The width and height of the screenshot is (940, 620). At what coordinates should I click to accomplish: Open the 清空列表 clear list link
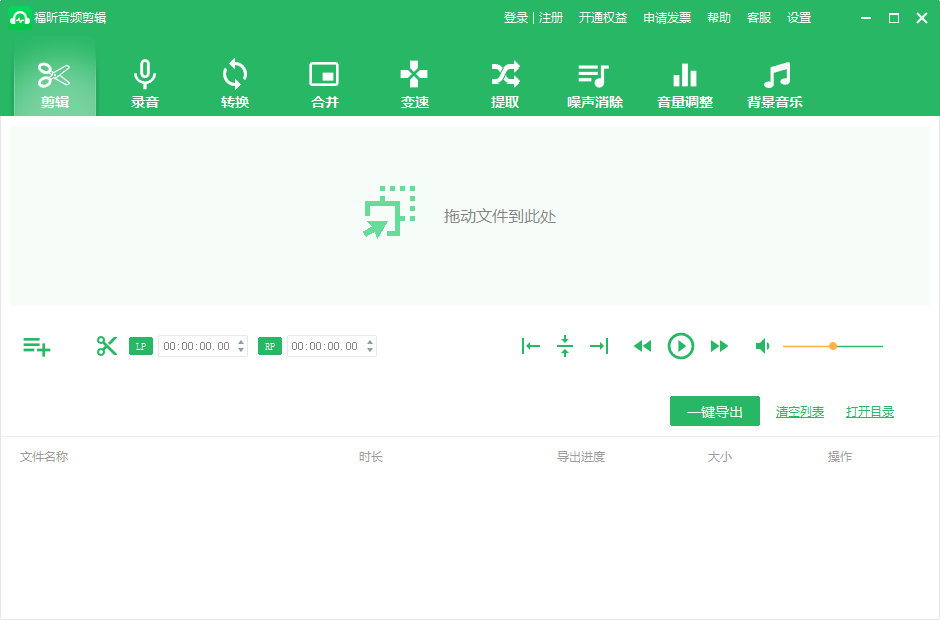point(799,411)
